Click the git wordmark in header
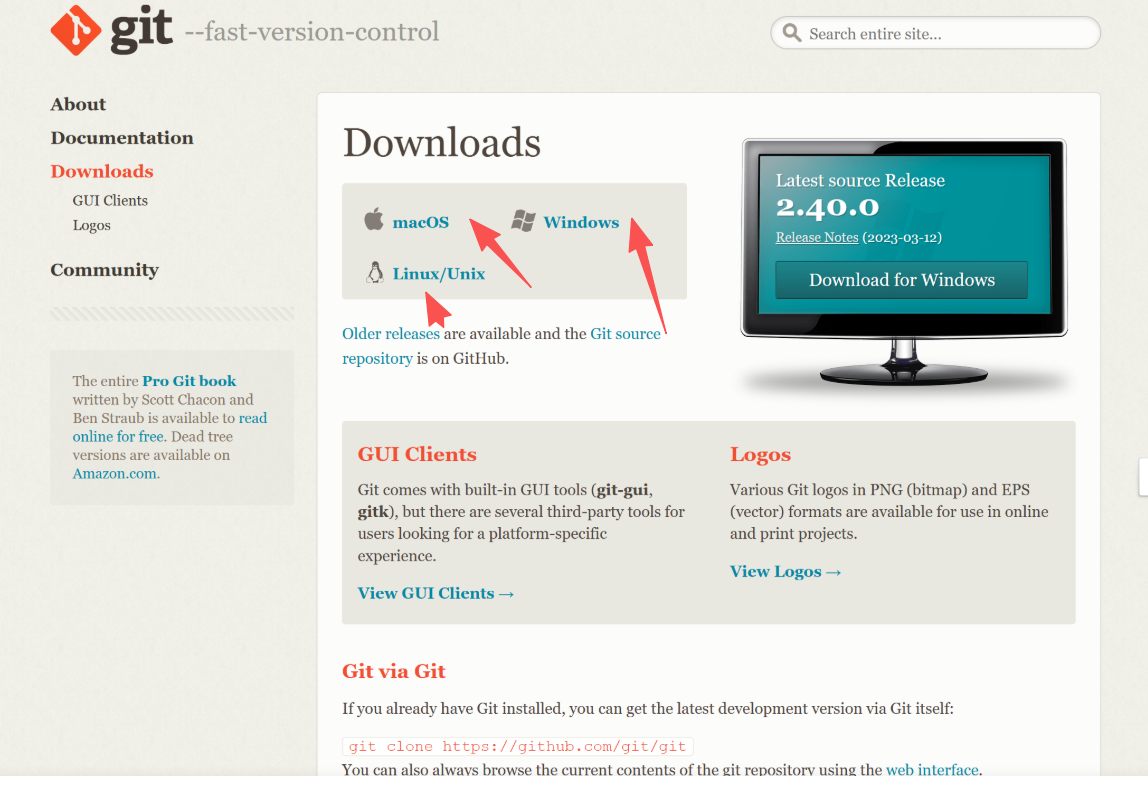Viewport: 1148px width, 785px height. (x=141, y=29)
